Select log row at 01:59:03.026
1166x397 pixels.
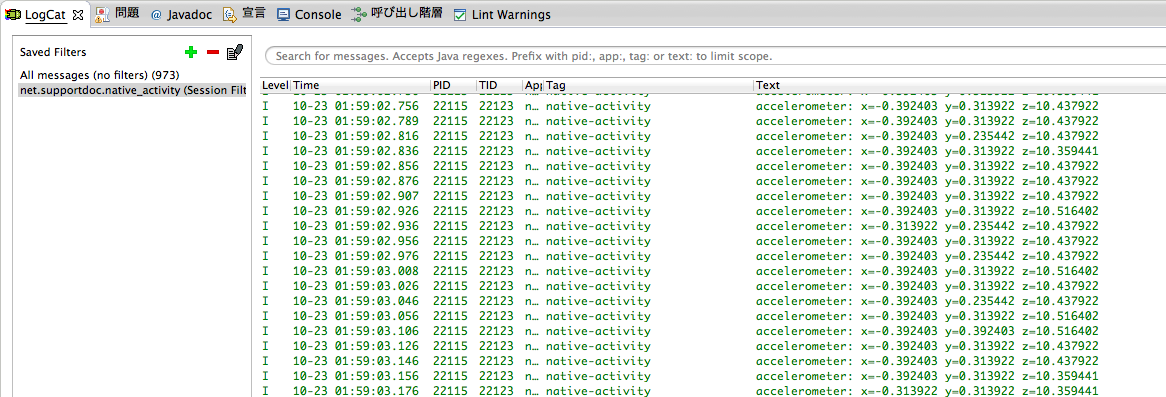(x=713, y=285)
